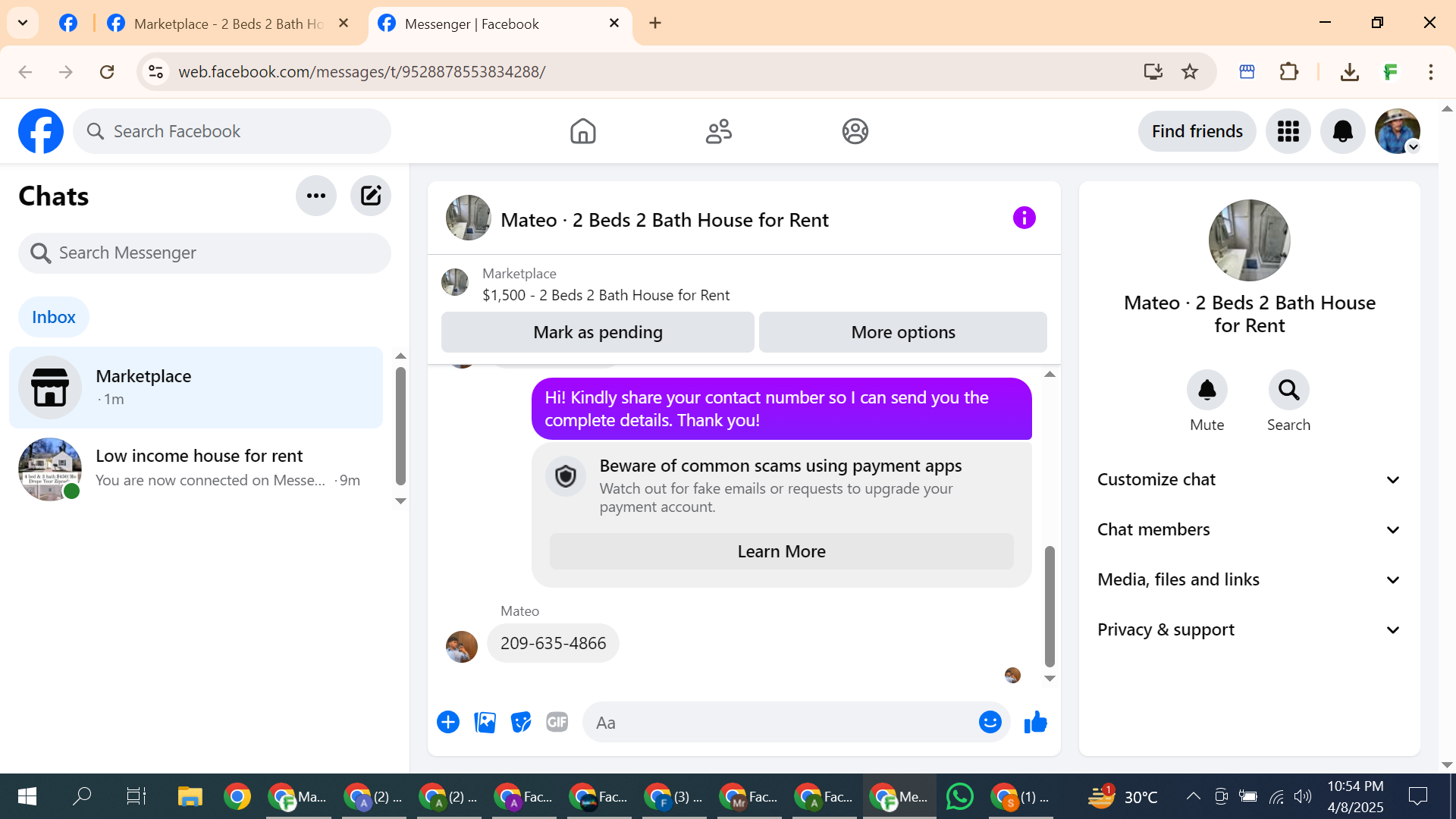Open more actions with the plus icon
Screen dimensions: 1456x819
tap(448, 723)
